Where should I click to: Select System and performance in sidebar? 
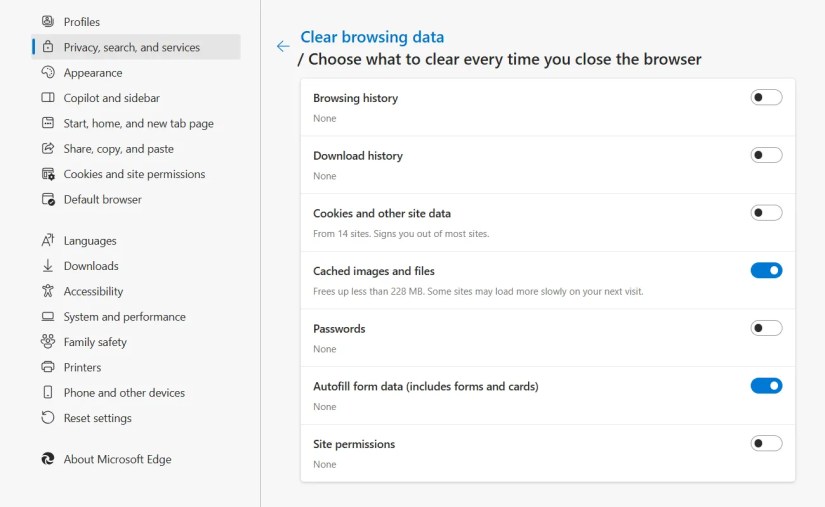pyautogui.click(x=124, y=317)
